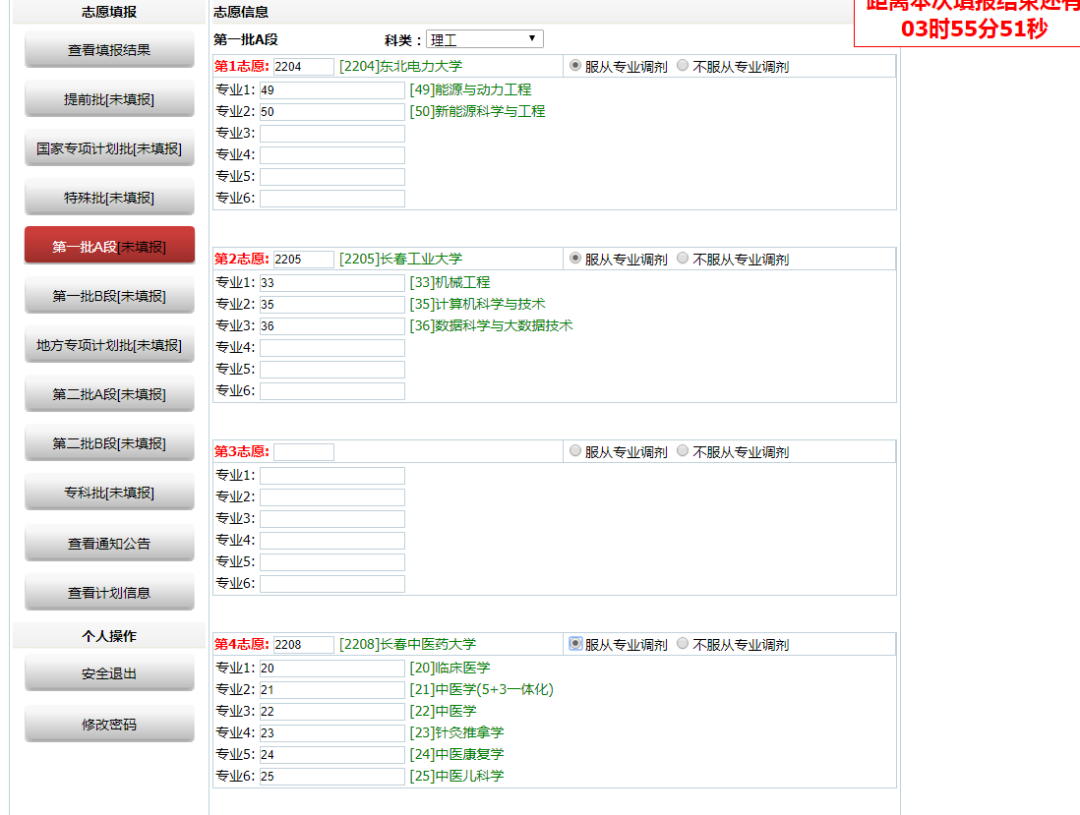The height and width of the screenshot is (815, 1080).
Task: Choose 服从专业调剂 for 第3志愿
Action: [x=575, y=451]
